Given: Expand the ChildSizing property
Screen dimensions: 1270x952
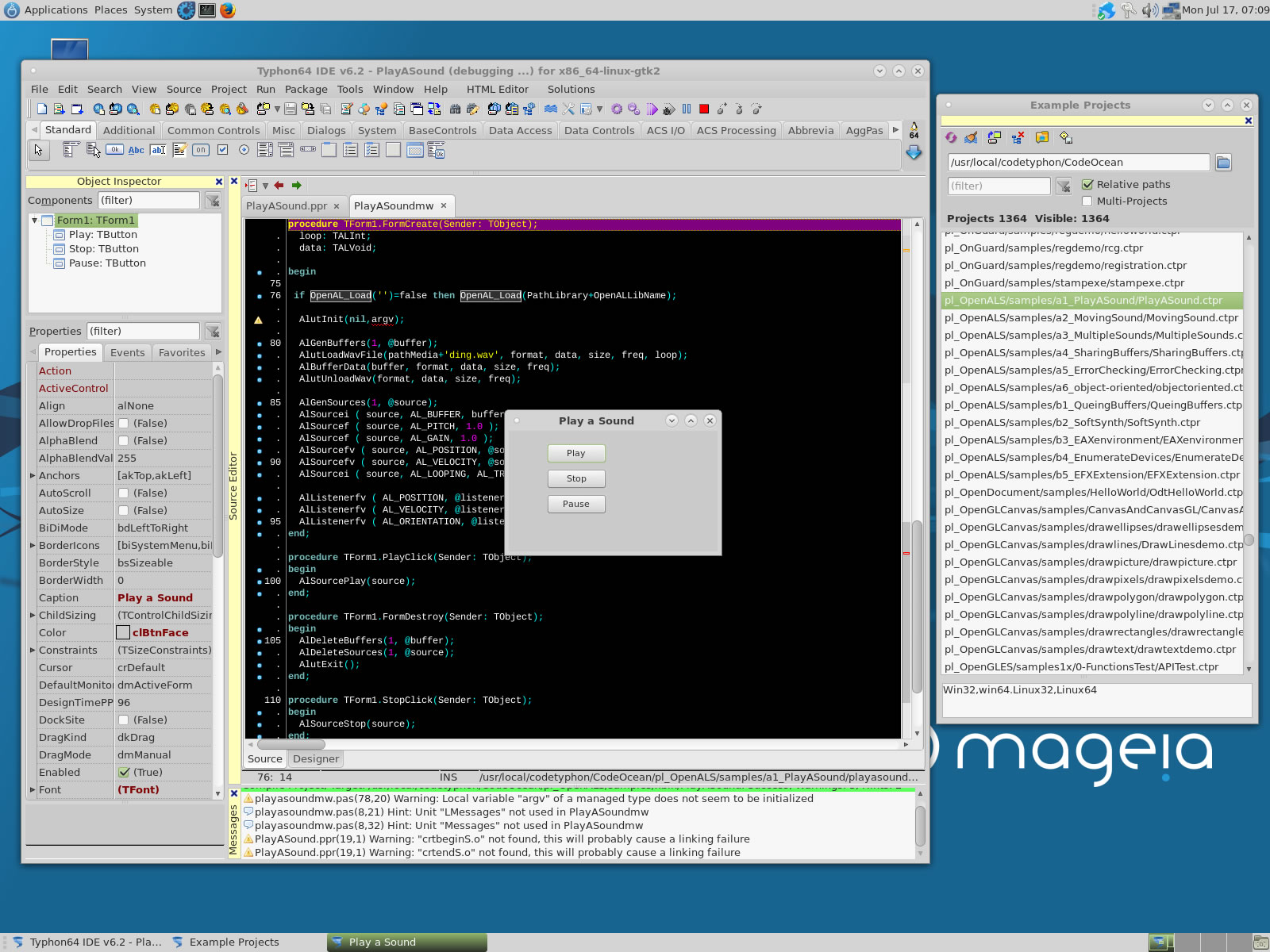Looking at the screenshot, I should pyautogui.click(x=33, y=616).
